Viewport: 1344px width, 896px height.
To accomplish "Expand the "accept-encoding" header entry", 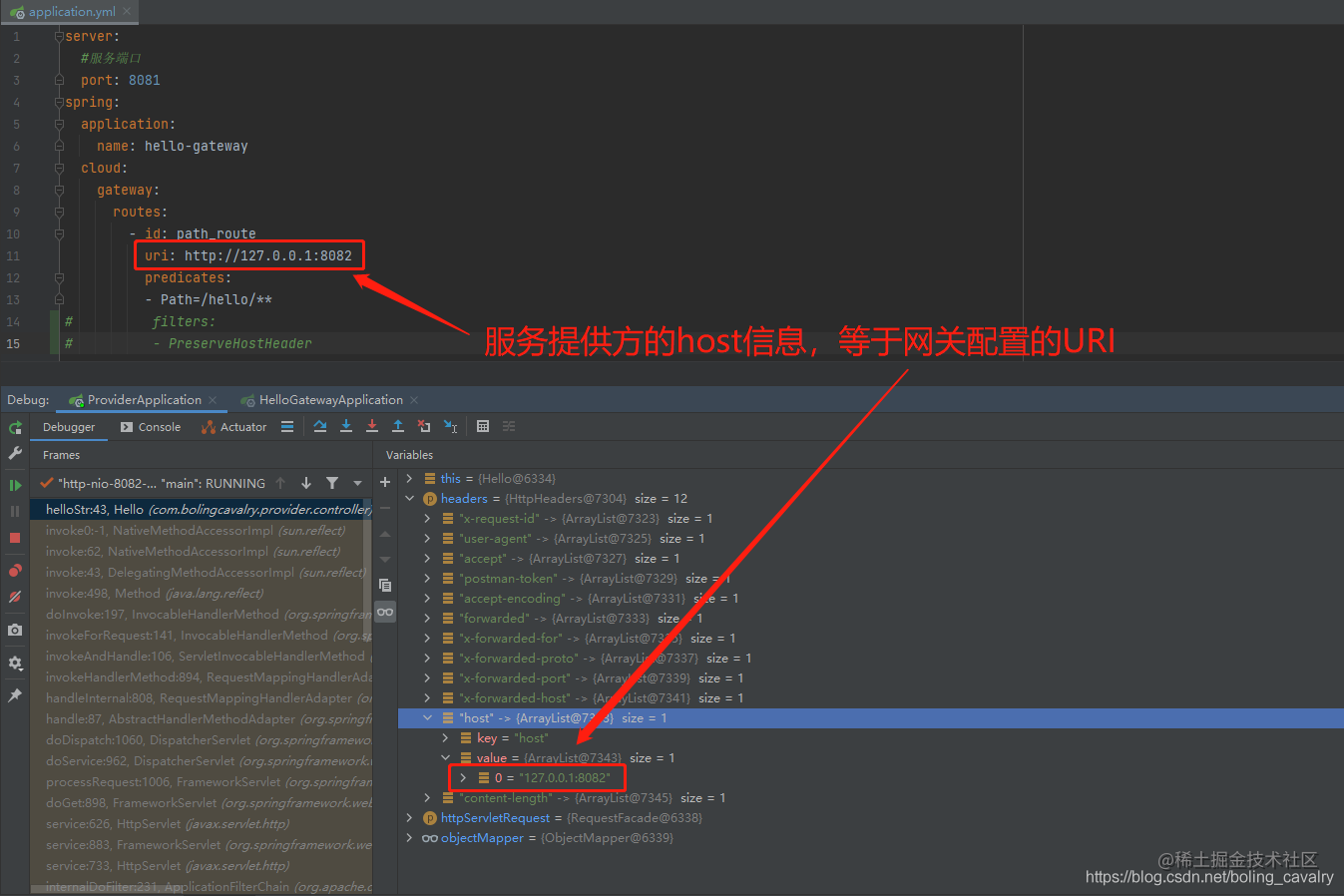I will pyautogui.click(x=428, y=599).
